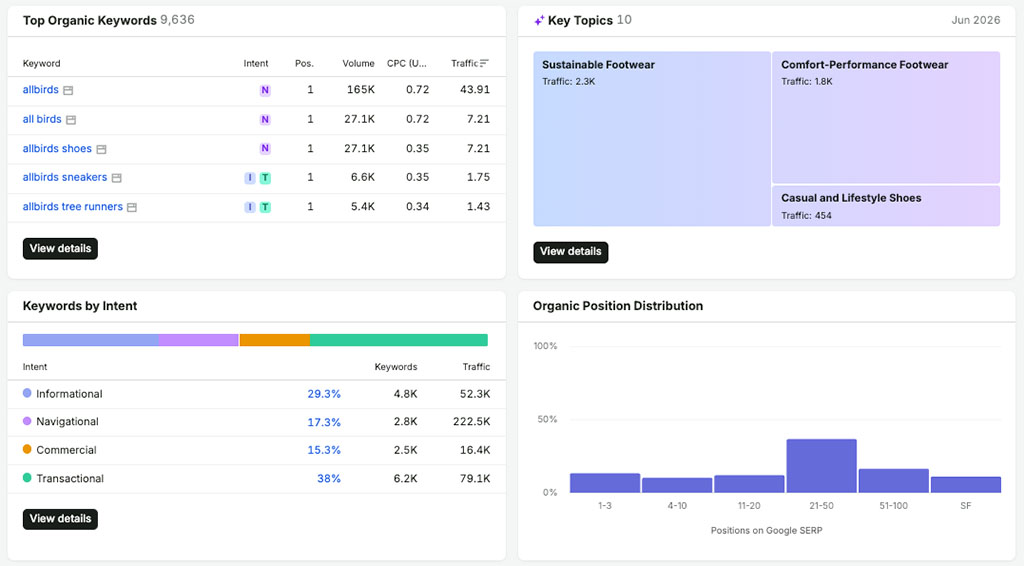The height and width of the screenshot is (566, 1024).
Task: Click the sparkle icon beside Key Topics
Action: point(539,21)
